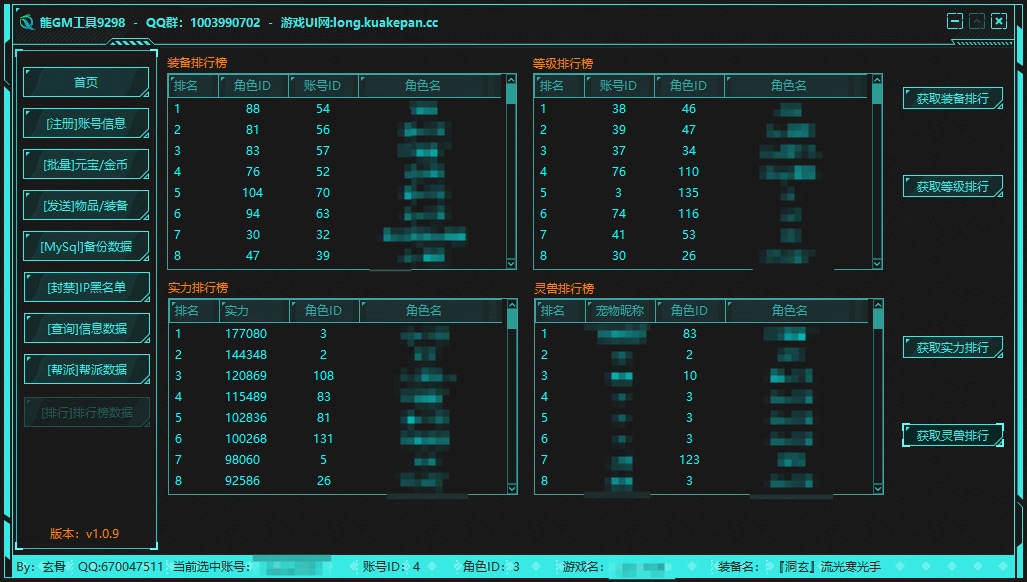Select rank 1 row in 等级排行榜

700,109
